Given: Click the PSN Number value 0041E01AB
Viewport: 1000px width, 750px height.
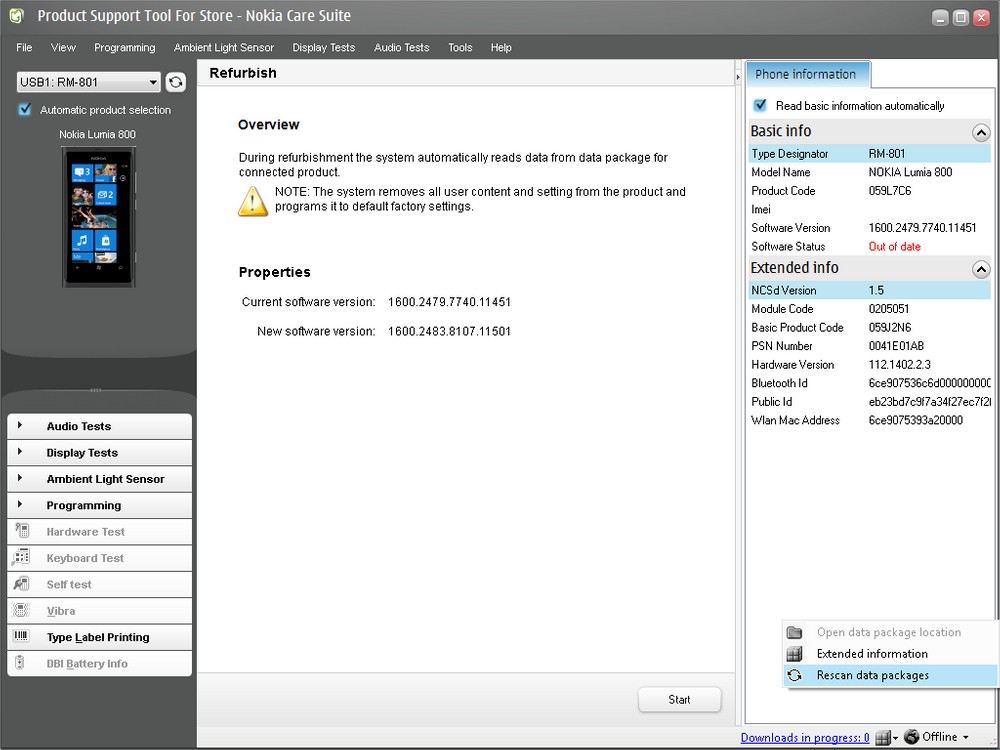Looking at the screenshot, I should (896, 346).
